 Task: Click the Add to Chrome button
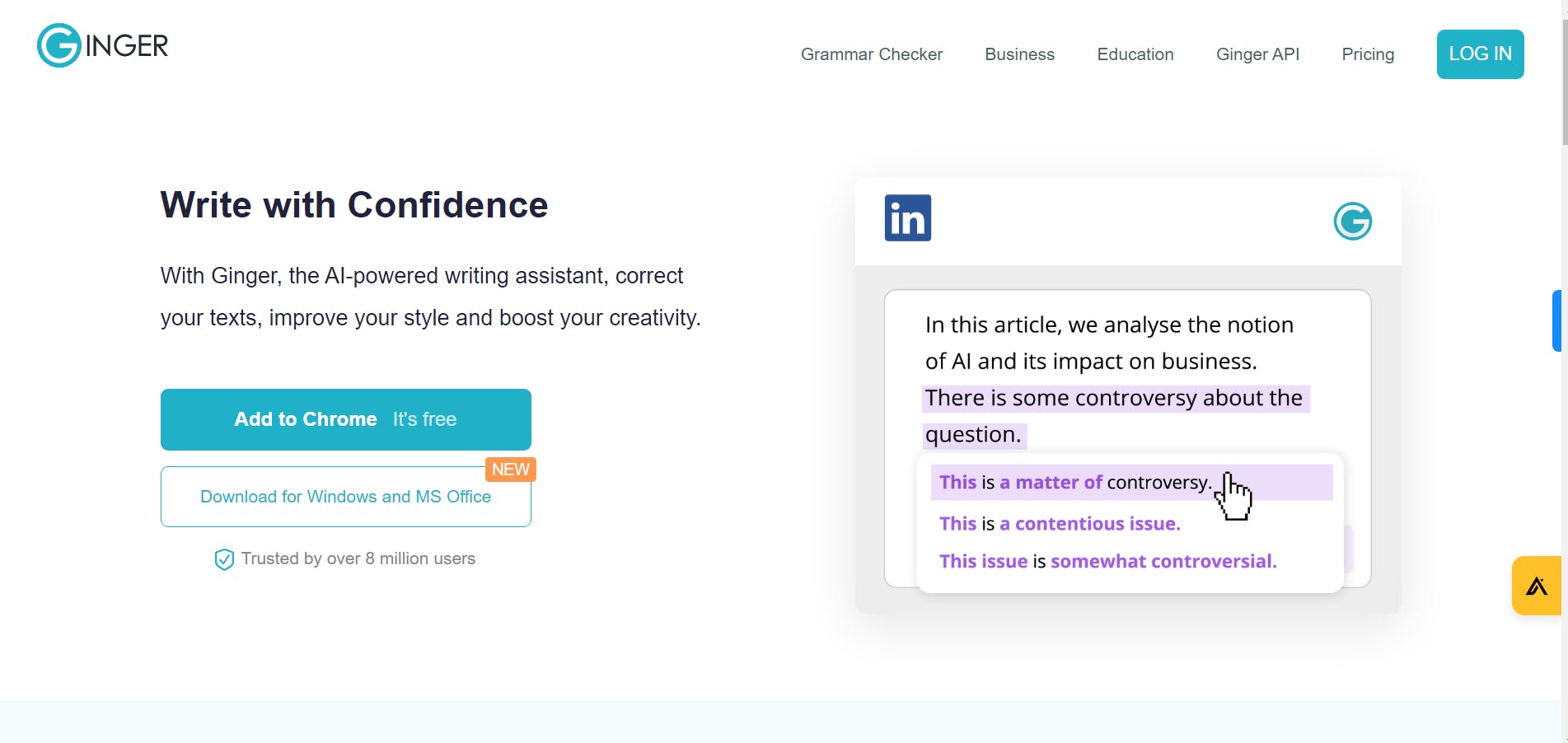[345, 419]
